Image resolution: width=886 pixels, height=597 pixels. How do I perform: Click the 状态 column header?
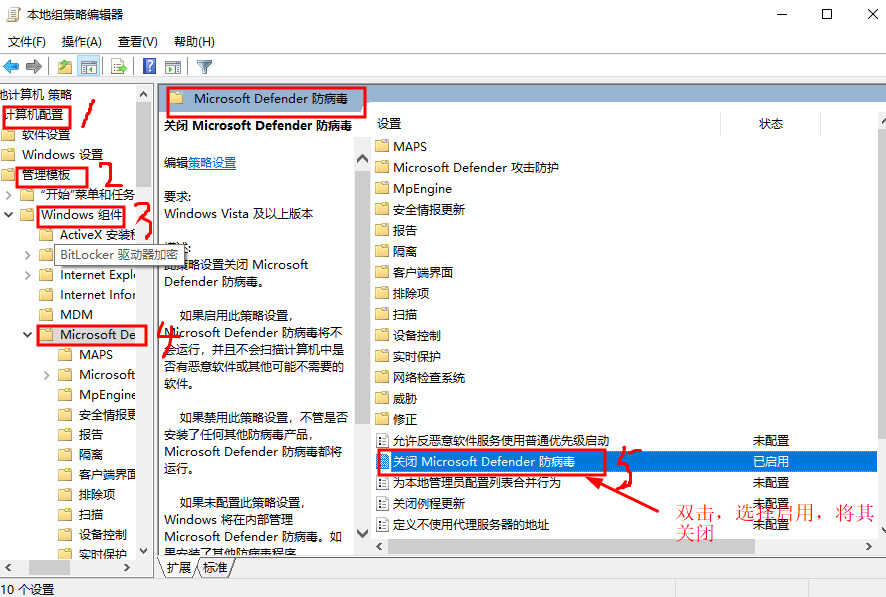pos(770,124)
